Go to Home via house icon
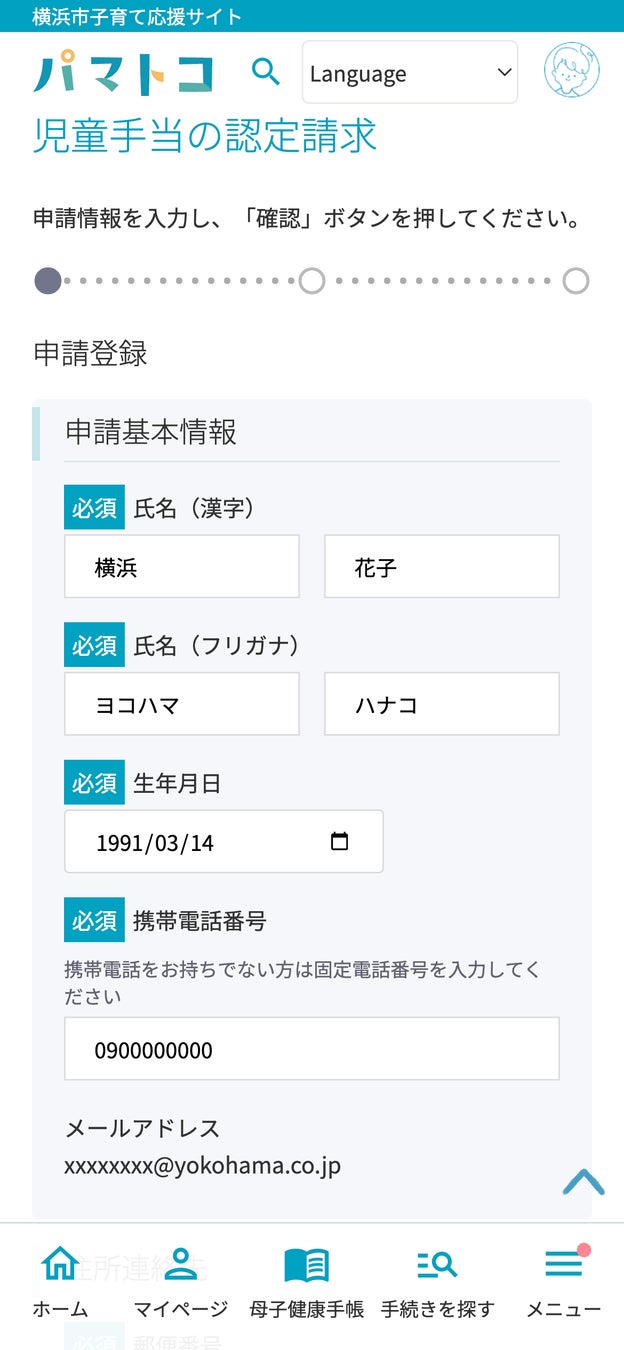Screen dimensions: 624x1350 (x=60, y=1264)
